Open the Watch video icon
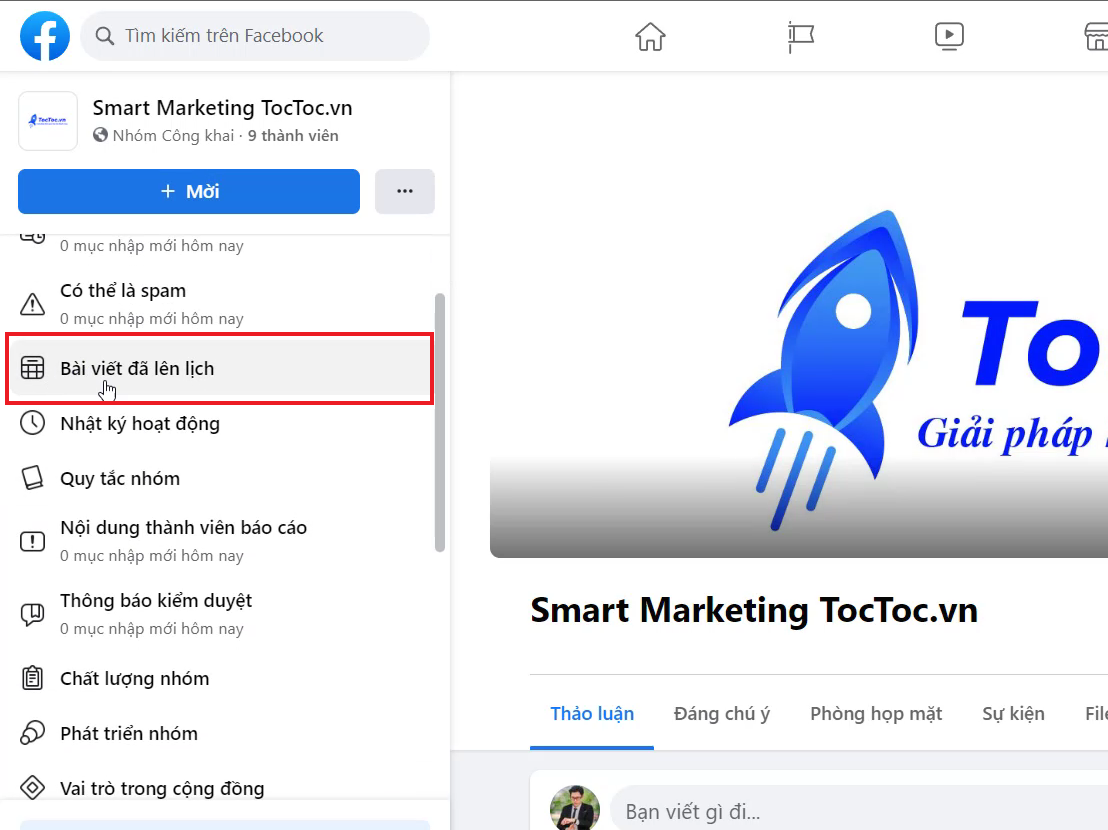Screen dimensions: 1108x830 (948, 37)
